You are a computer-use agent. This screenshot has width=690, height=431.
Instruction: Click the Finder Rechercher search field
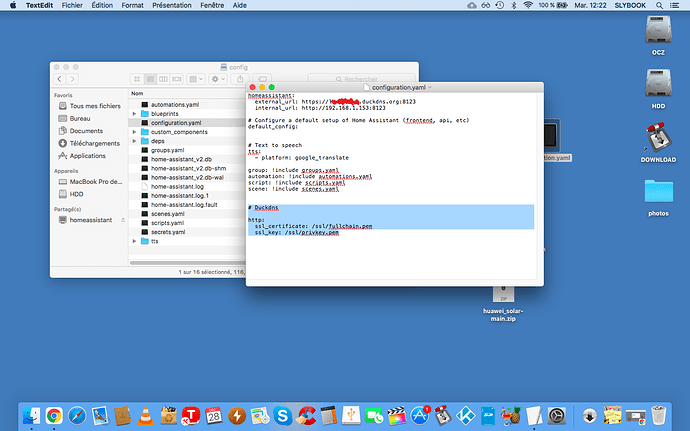(362, 79)
